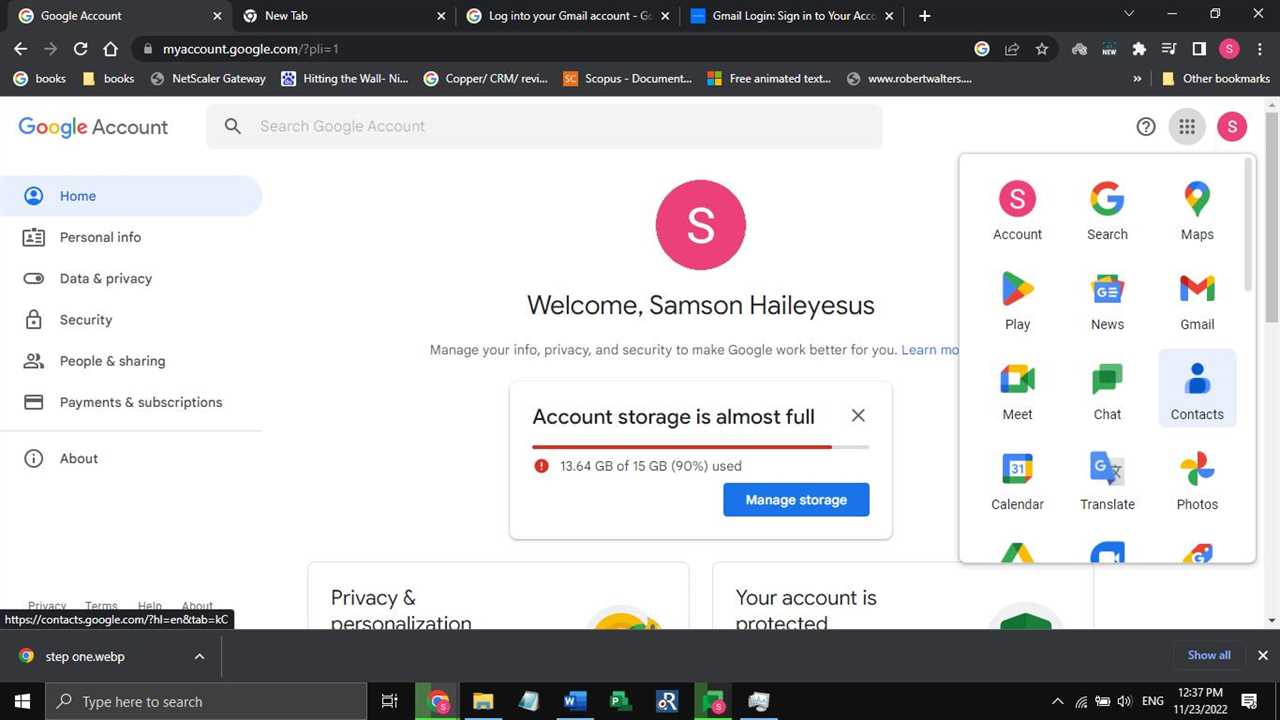Click the account storage usage bar
This screenshot has width=1280, height=720.
point(700,446)
